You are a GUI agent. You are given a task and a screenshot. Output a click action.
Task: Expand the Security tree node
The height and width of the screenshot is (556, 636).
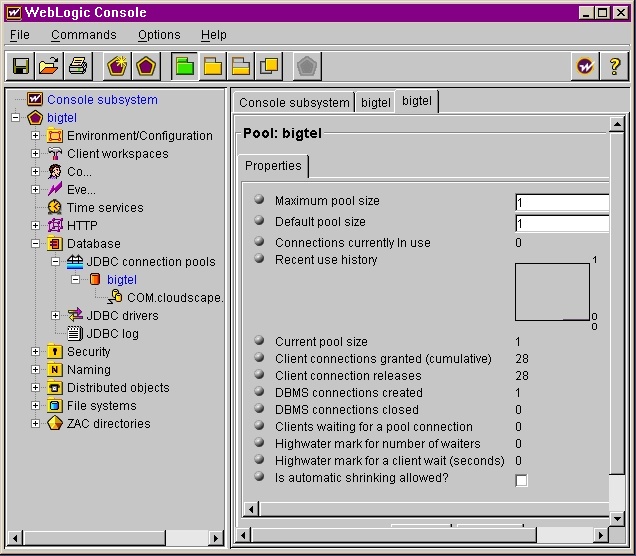35,351
